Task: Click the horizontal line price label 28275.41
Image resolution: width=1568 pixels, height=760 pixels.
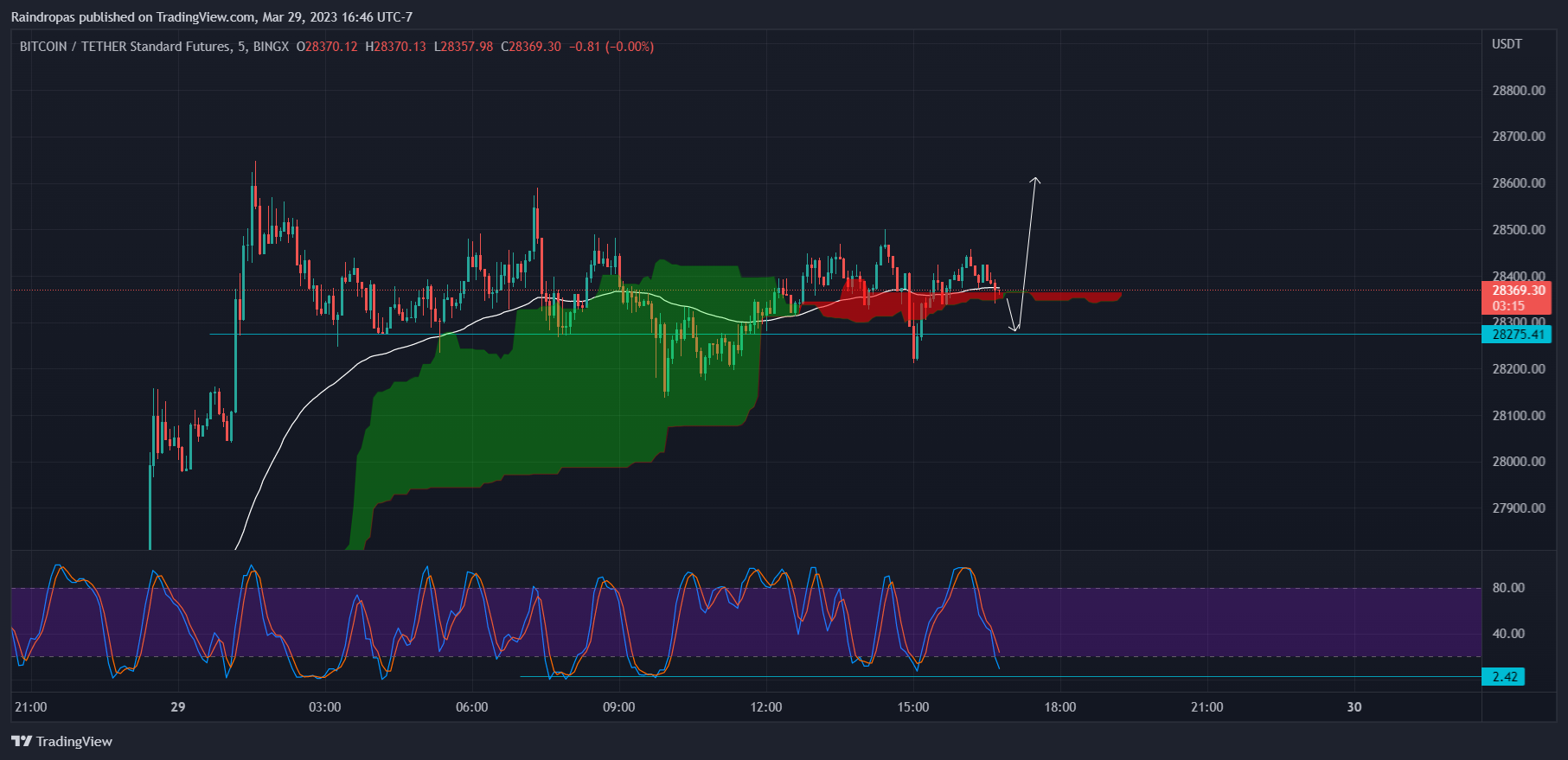Action: pyautogui.click(x=1518, y=335)
